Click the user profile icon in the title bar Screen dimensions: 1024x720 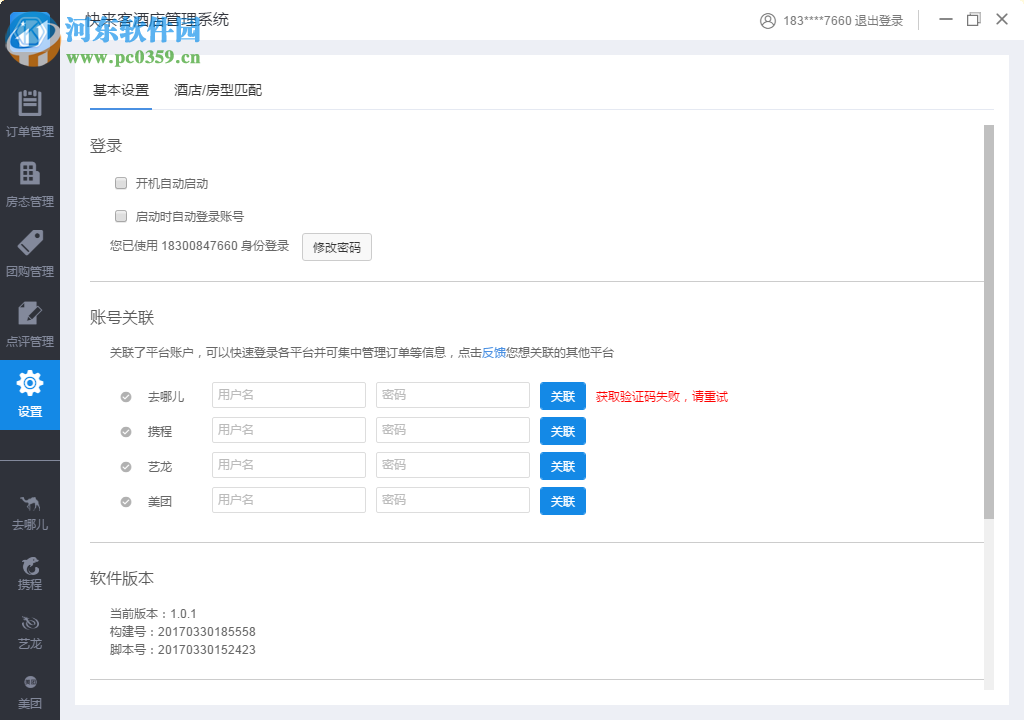(x=768, y=20)
